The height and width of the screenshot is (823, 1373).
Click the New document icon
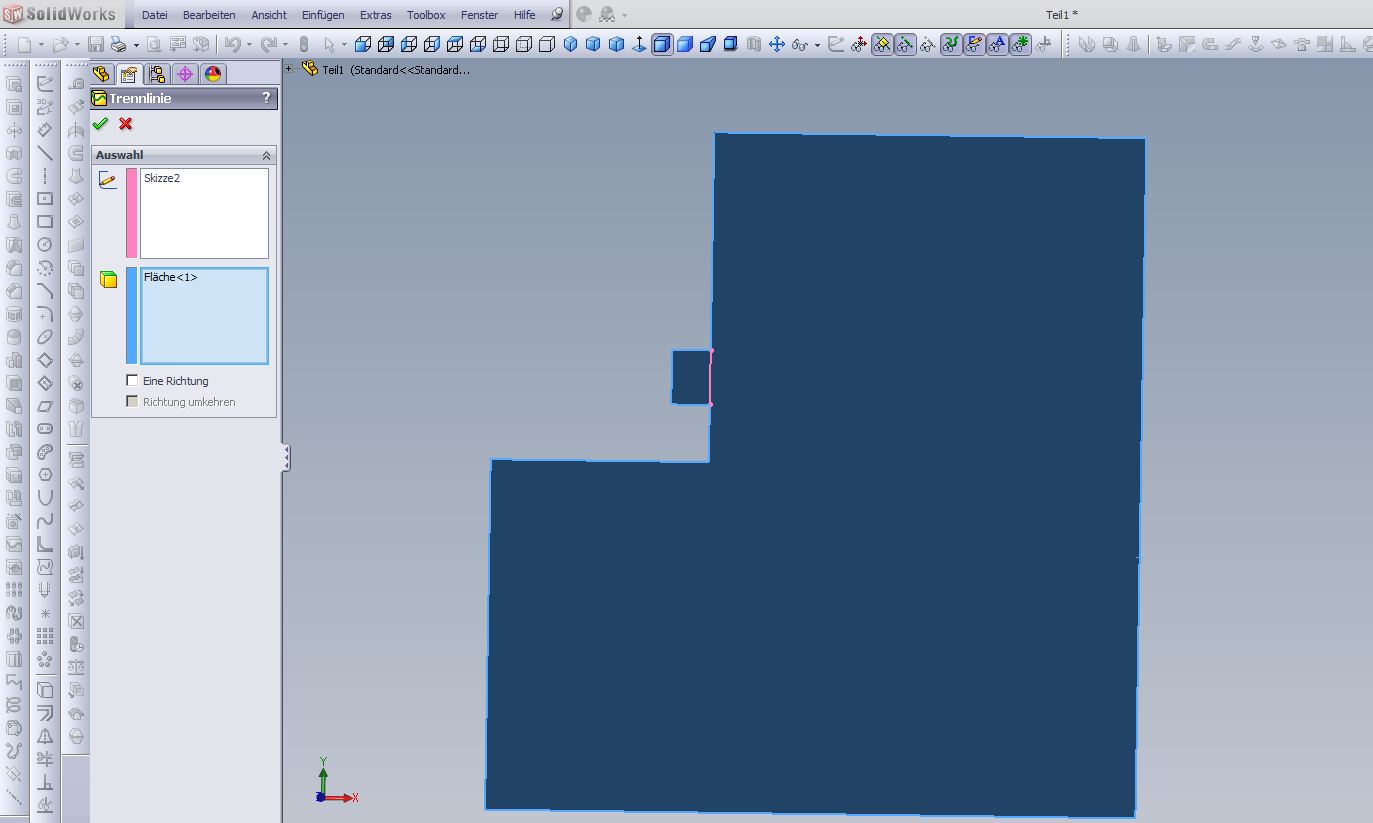[24, 44]
